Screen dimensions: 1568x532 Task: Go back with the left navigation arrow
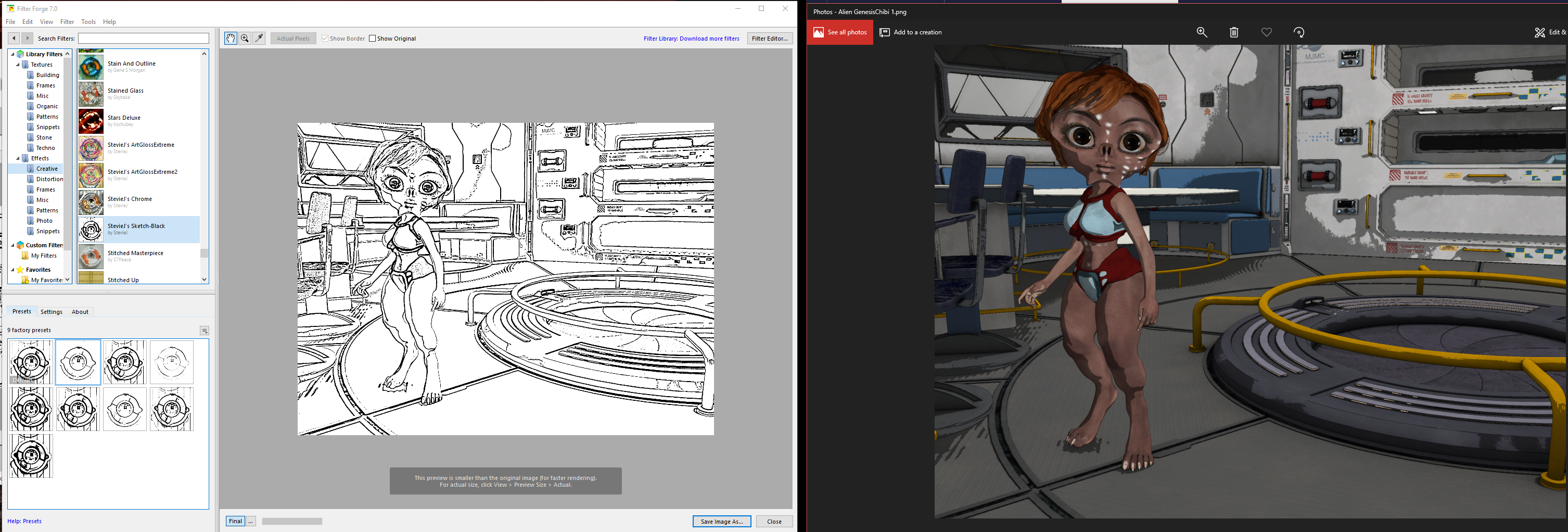(14, 39)
